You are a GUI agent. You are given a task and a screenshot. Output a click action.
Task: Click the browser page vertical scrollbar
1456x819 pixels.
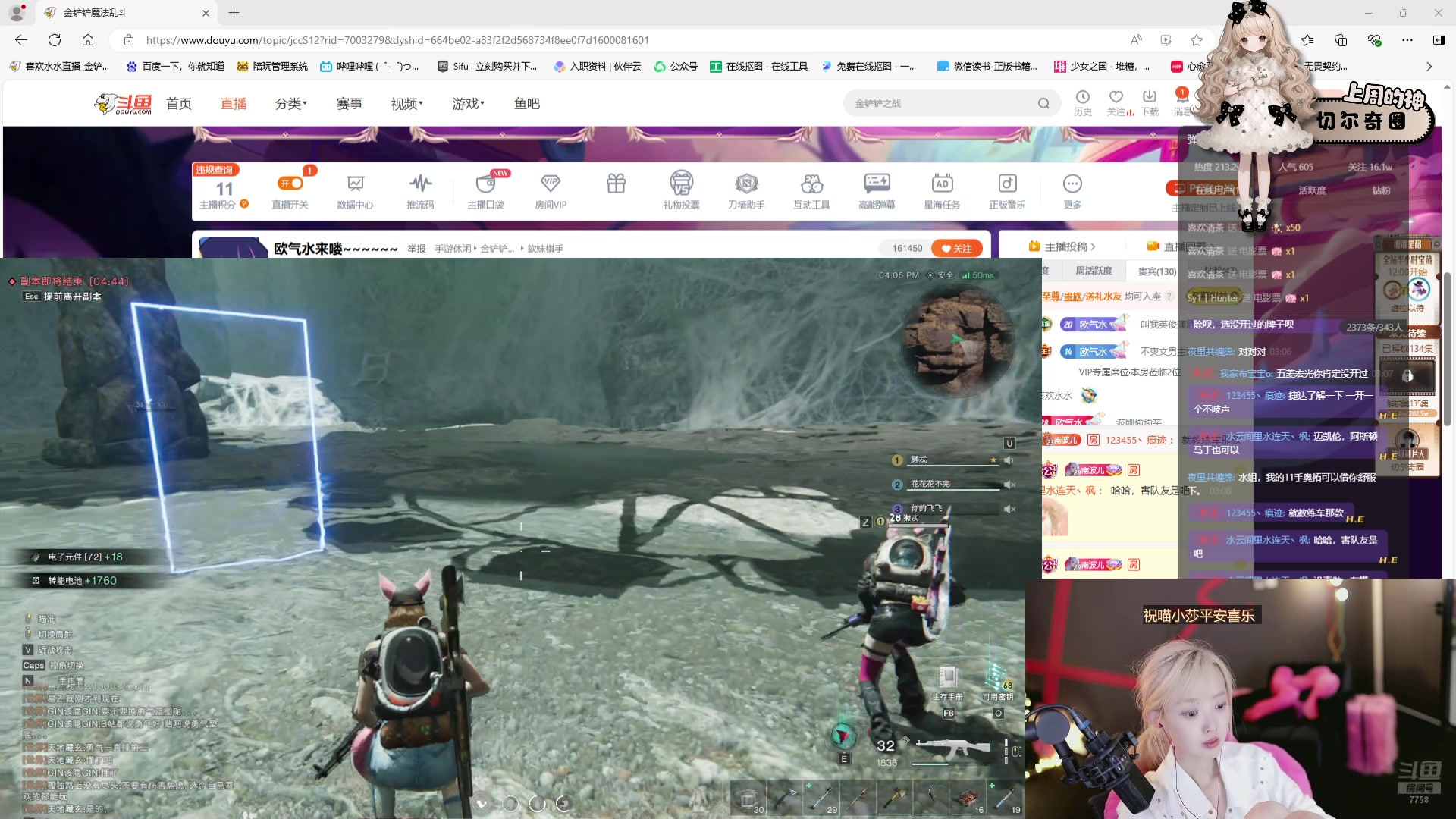click(1447, 349)
